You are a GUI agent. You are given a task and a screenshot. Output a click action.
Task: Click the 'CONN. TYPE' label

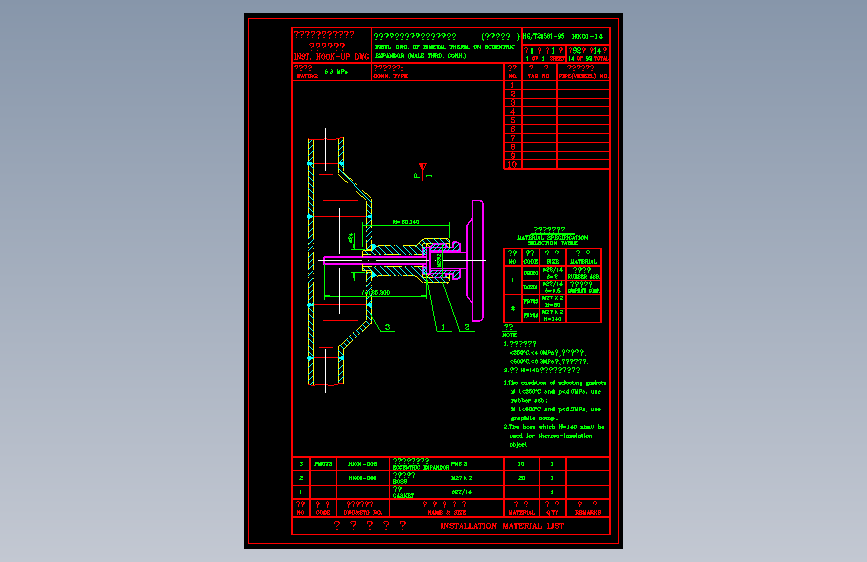click(x=391, y=76)
